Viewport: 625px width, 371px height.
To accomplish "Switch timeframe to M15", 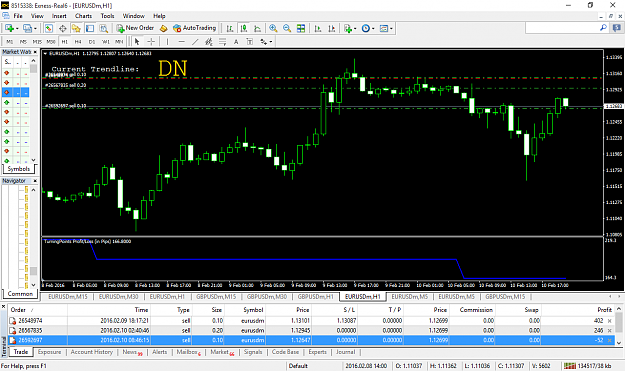I will (x=37, y=41).
